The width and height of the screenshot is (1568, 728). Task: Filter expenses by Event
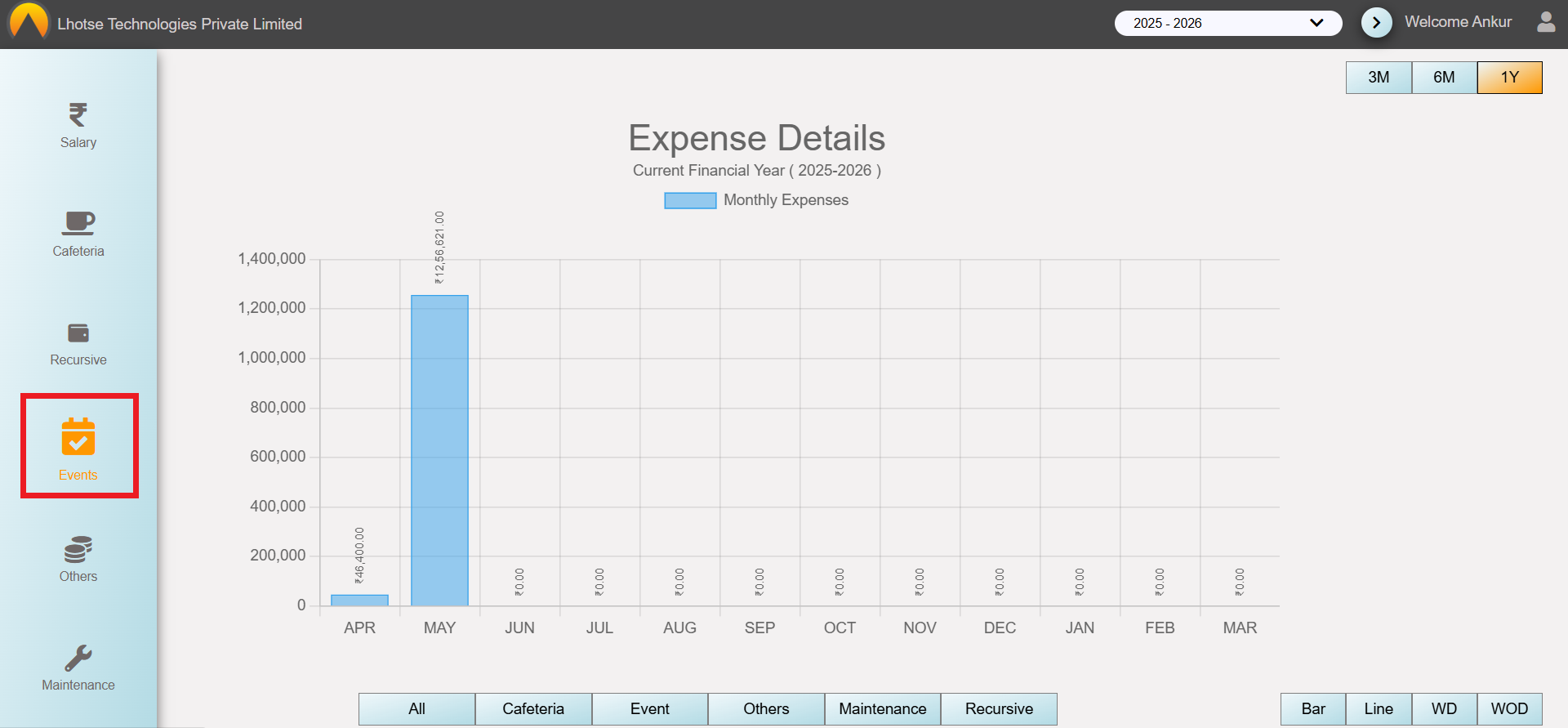click(x=650, y=709)
